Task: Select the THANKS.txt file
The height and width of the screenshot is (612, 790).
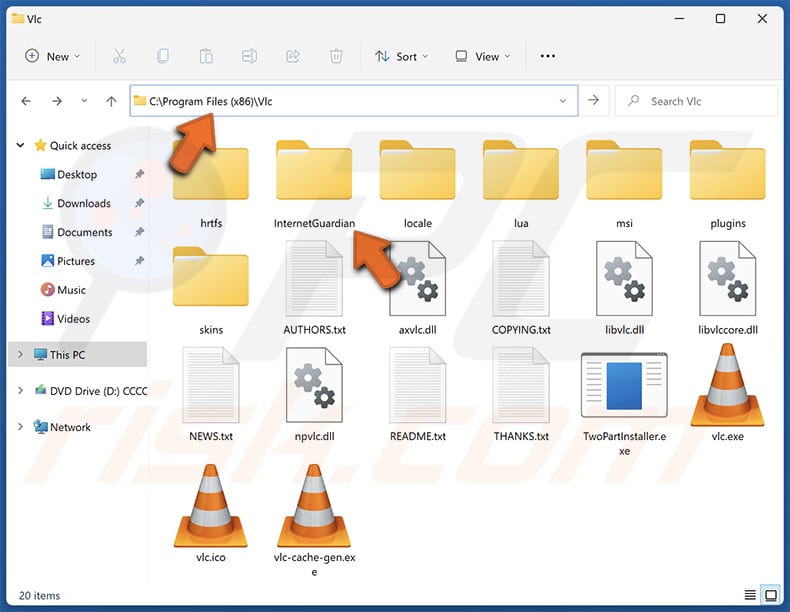Action: coord(521,394)
